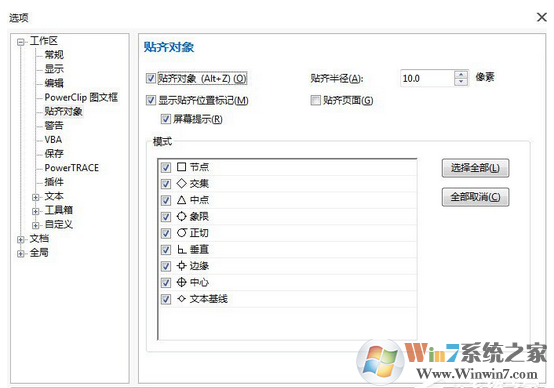
Task: Click the tangent (正切) snap mode icon
Action: pos(182,233)
